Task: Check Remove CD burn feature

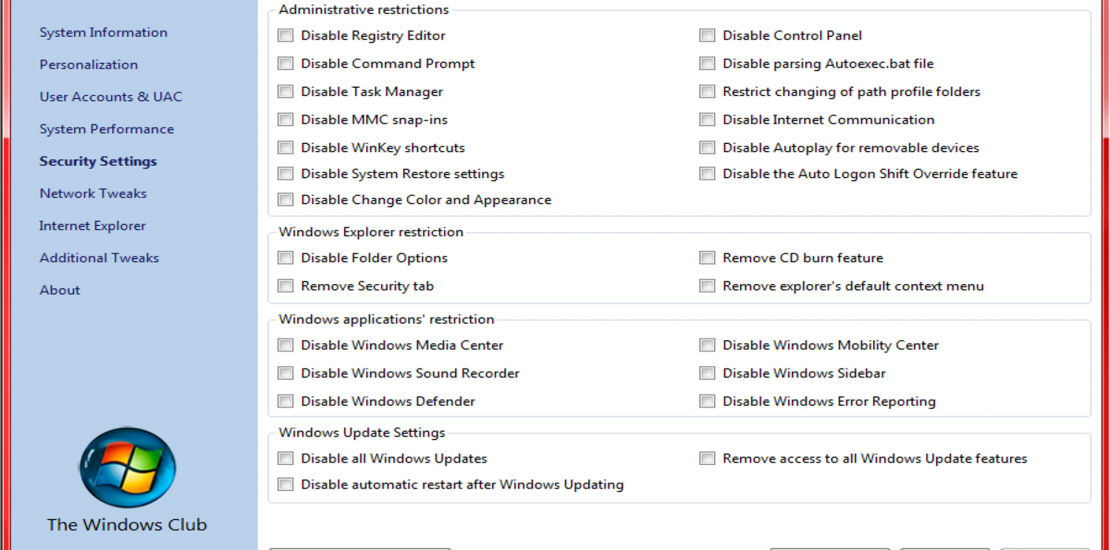Action: [x=707, y=258]
